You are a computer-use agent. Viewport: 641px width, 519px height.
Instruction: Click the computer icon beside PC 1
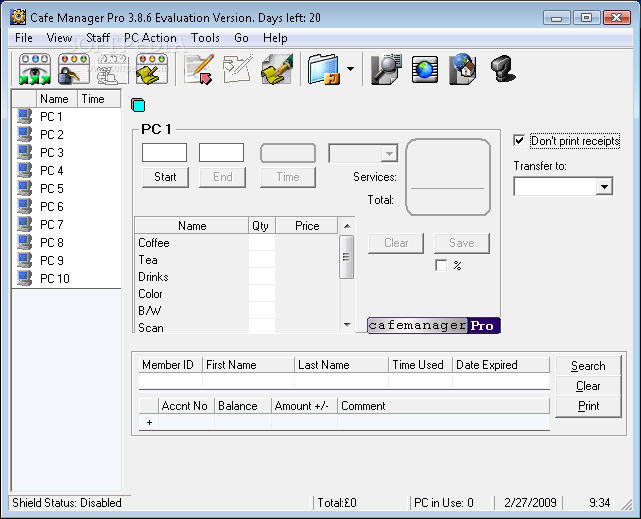[25, 116]
